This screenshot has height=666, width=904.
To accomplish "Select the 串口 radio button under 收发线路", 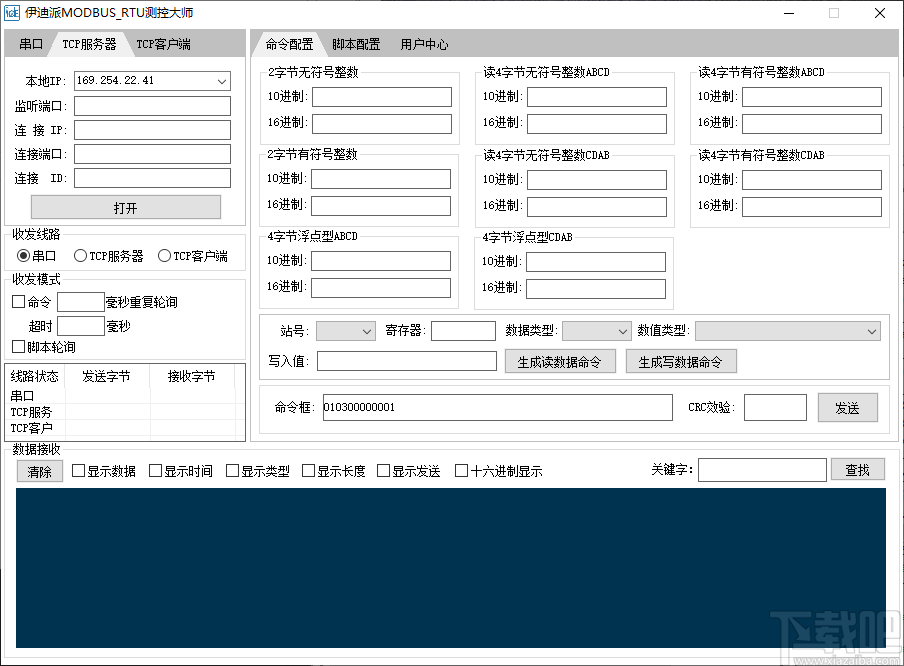I will click(23, 255).
